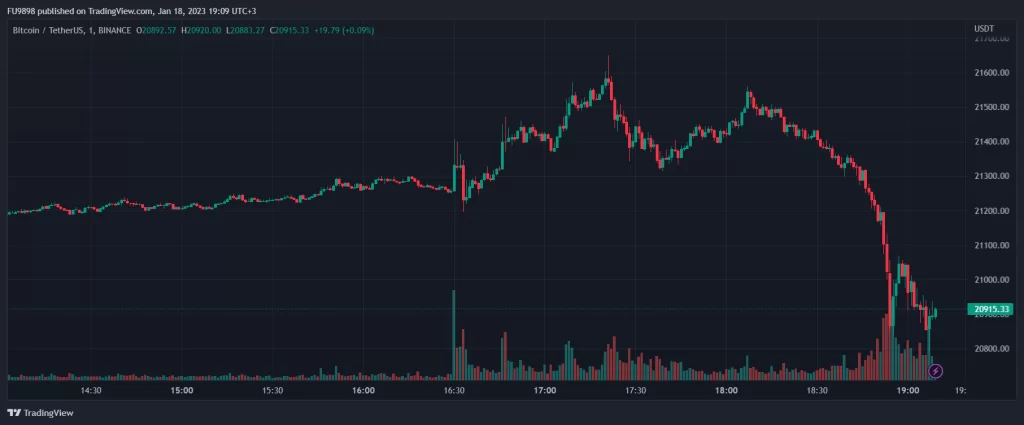Click the purple lightning bolt icon
Viewport: 1024px width, 425px height.
coord(935,371)
